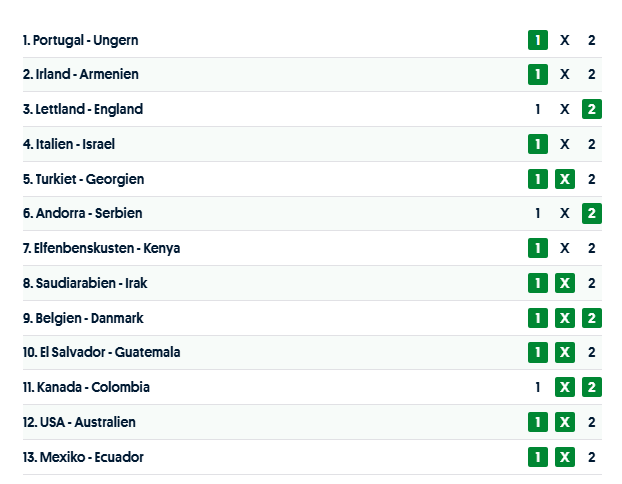Deselect 1 for Elfenbenskusten - Kenya

[538, 248]
